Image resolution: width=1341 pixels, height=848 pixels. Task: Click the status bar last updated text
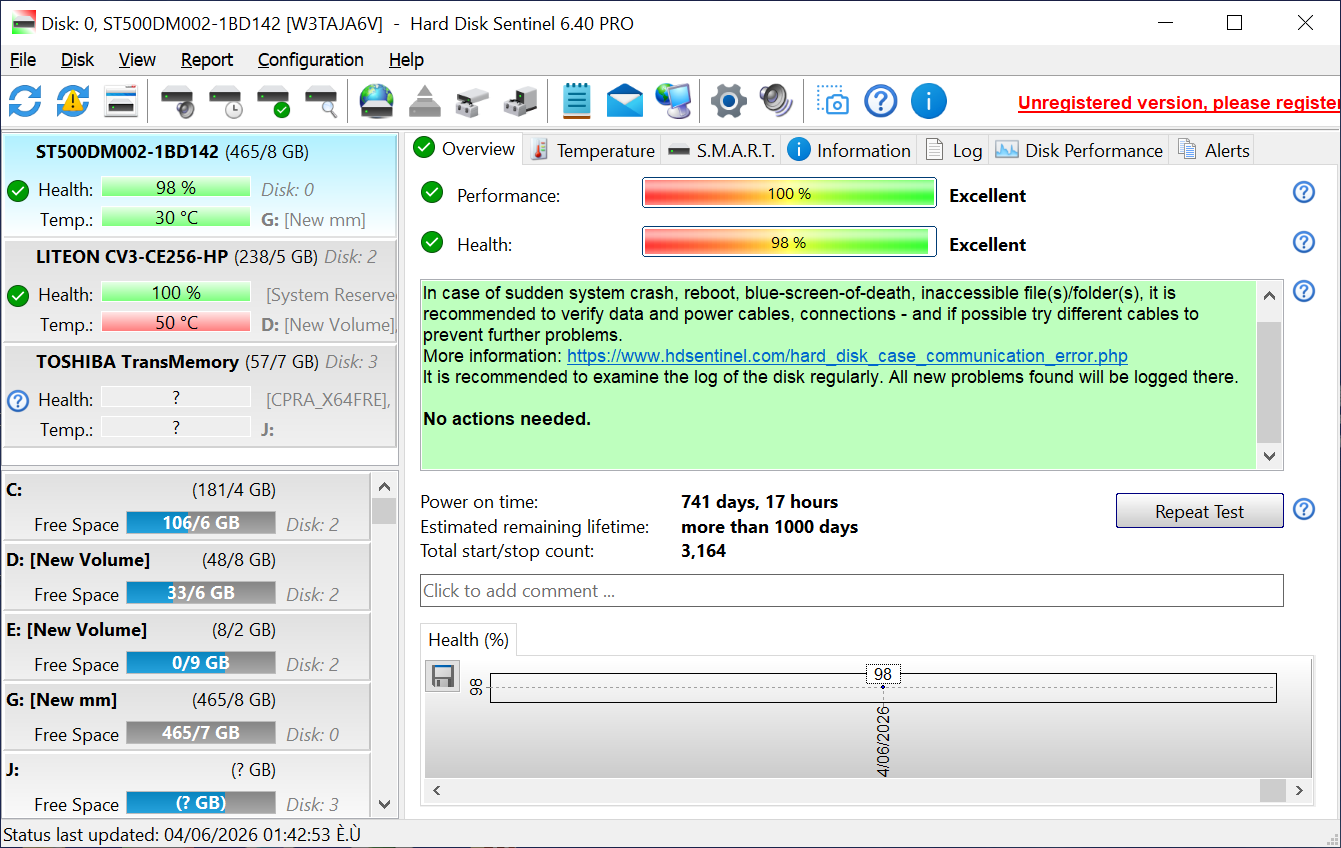pos(181,835)
